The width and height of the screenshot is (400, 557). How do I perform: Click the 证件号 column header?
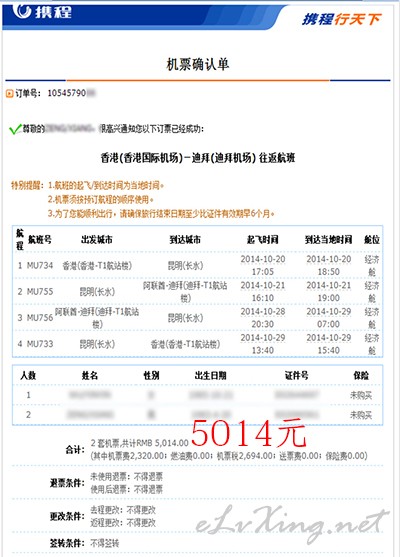296,375
